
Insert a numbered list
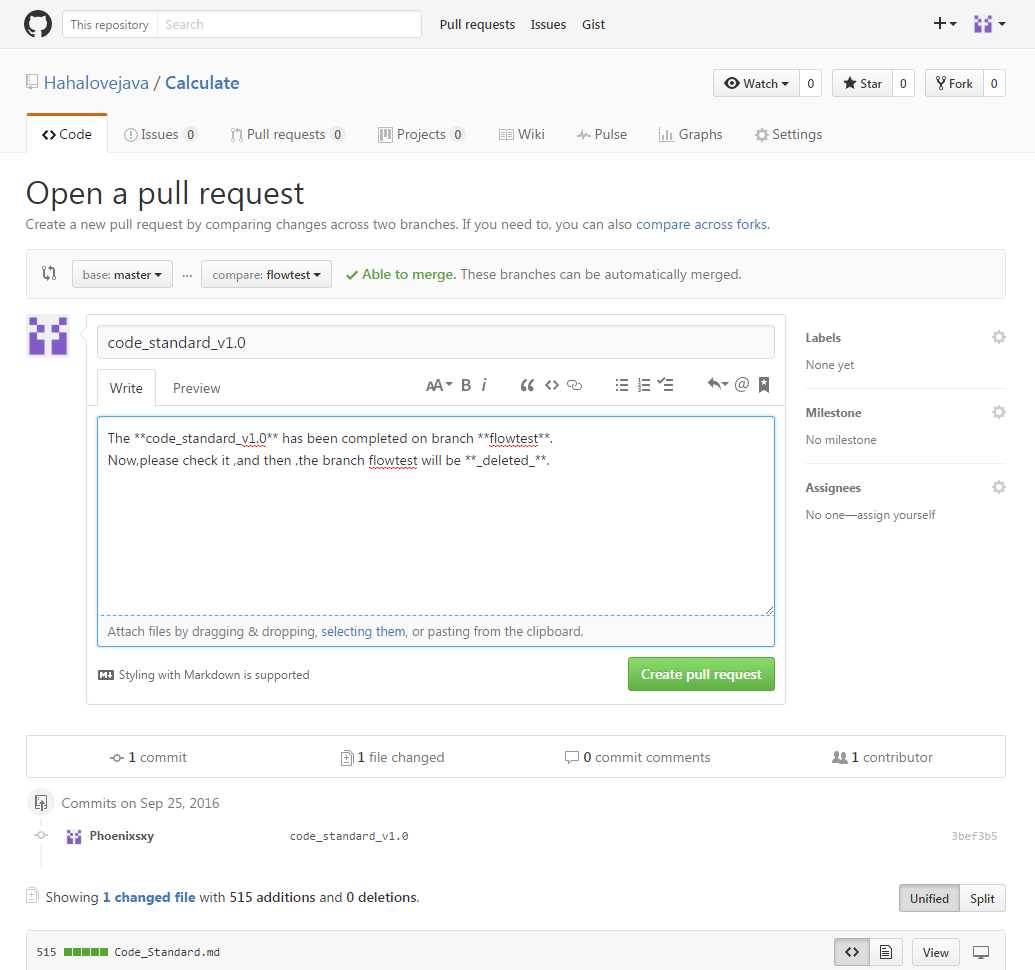pos(644,385)
